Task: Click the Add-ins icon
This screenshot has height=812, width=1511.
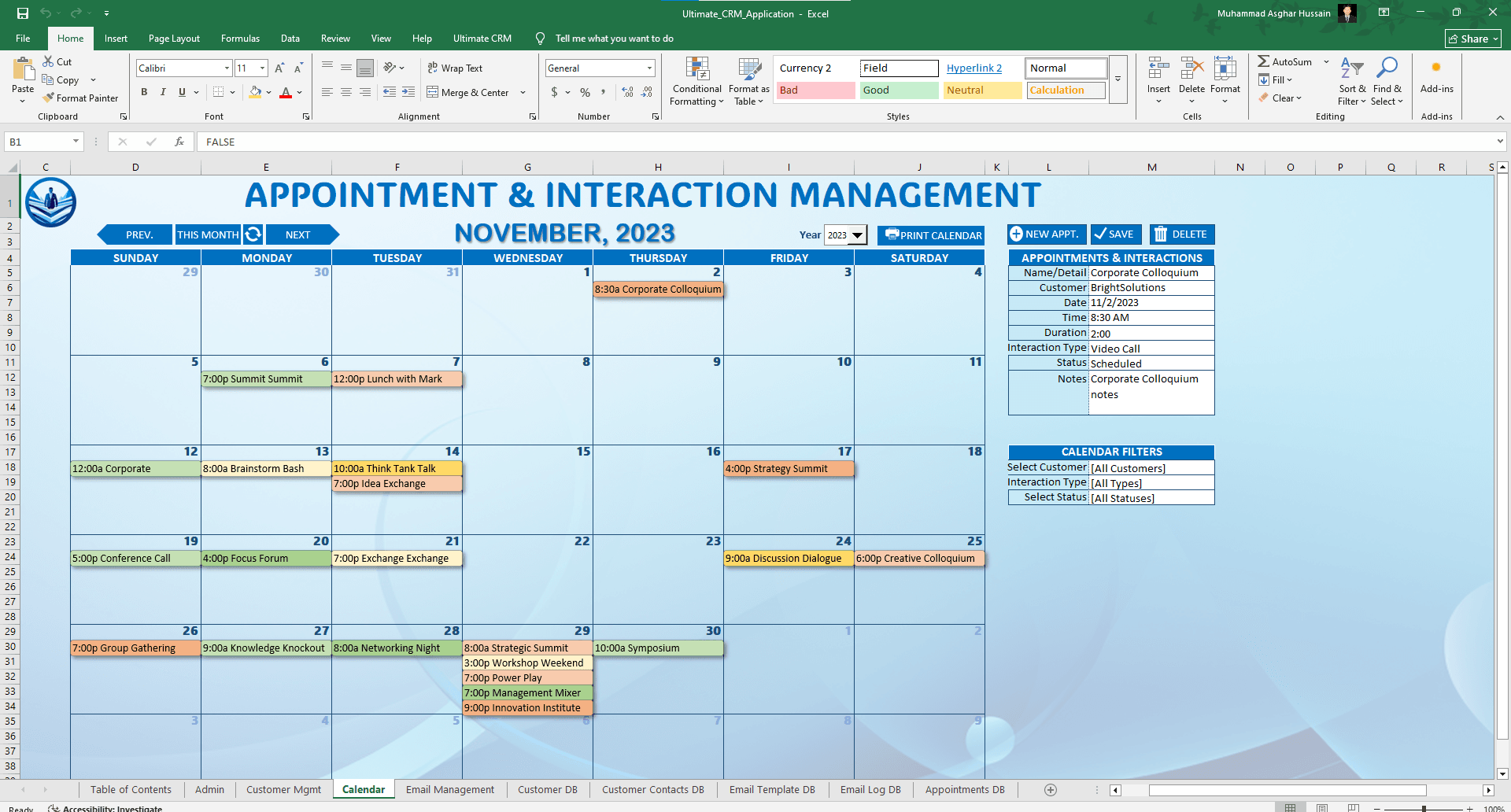Action: pyautogui.click(x=1436, y=69)
